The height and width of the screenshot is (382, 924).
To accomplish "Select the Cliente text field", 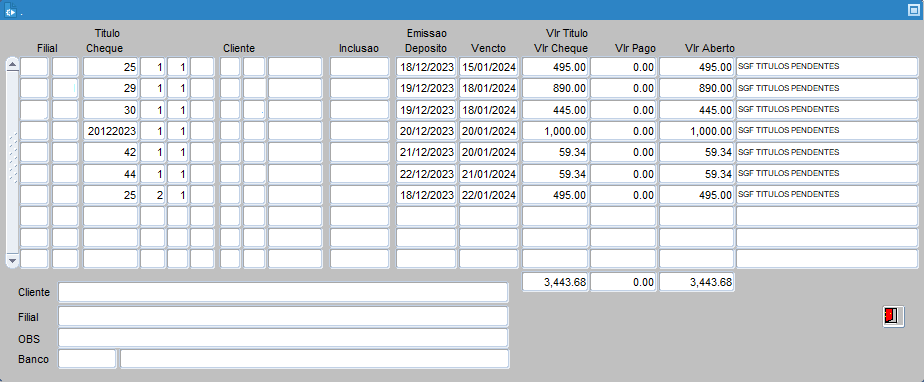I will [283, 292].
